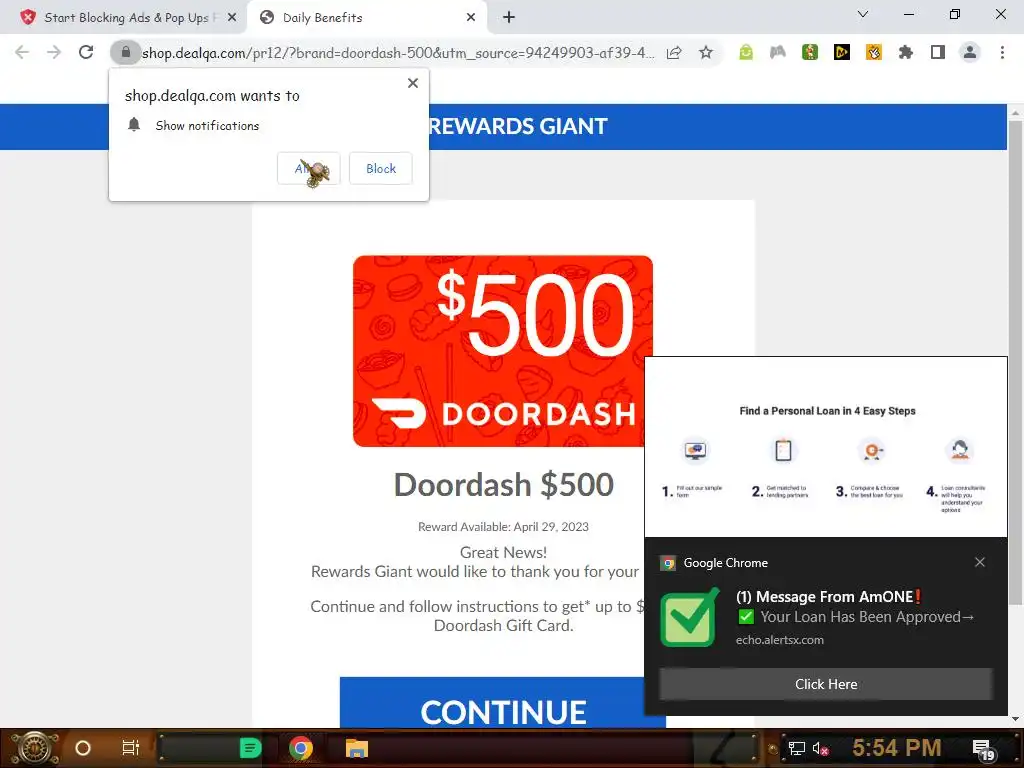Viewport: 1024px width, 768px height.
Task: Click the Personal Loan notification image
Action: [826, 447]
